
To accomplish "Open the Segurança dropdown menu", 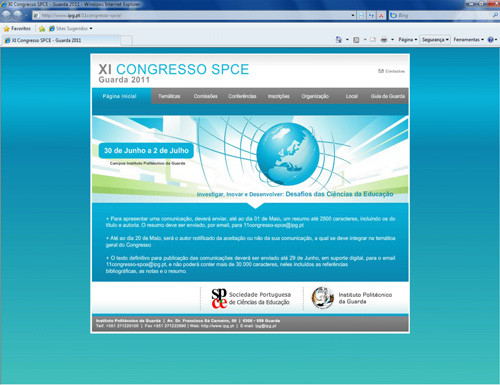I will point(435,40).
